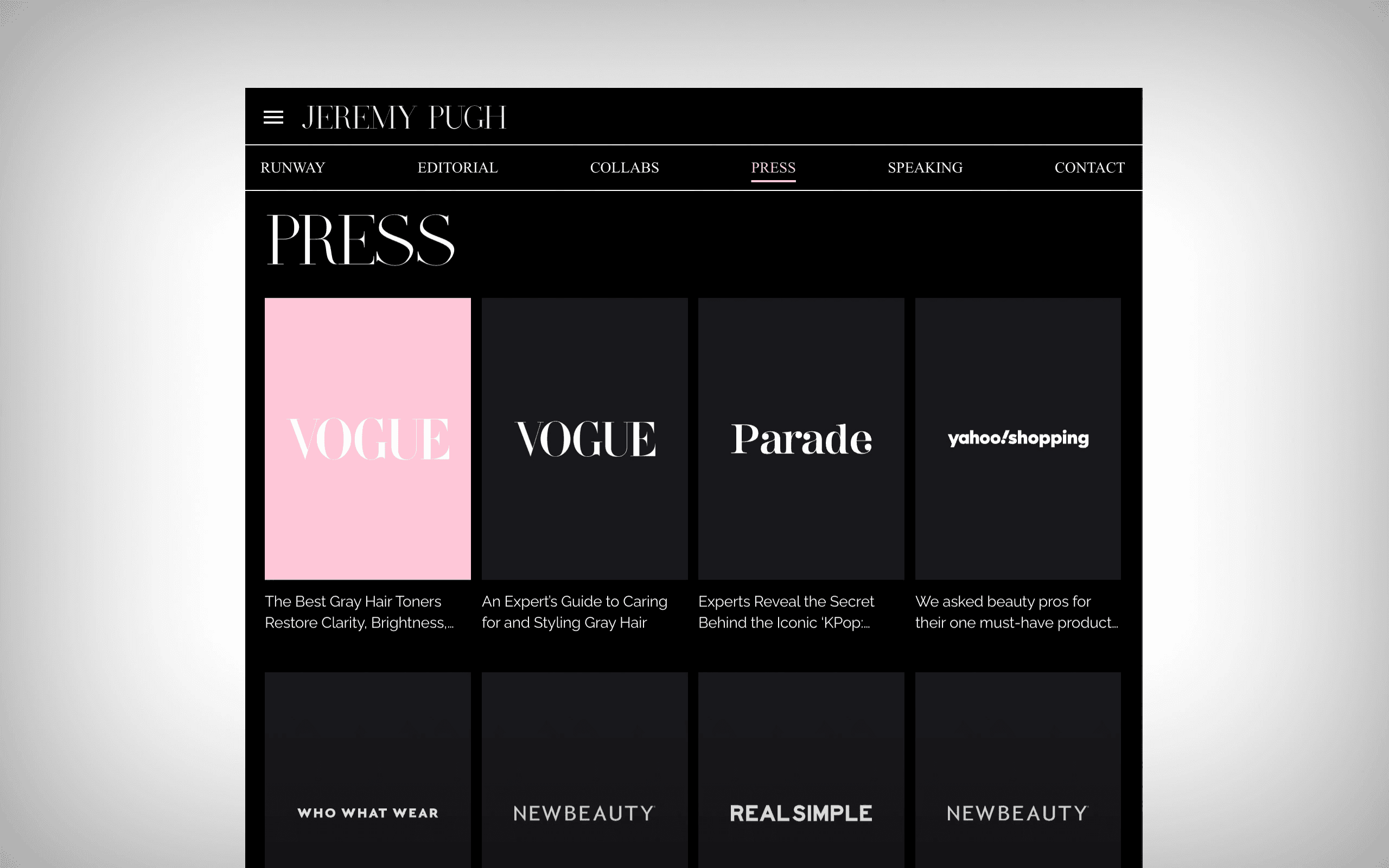This screenshot has height=868, width=1389.
Task: Go to the Runway page
Action: coord(293,168)
